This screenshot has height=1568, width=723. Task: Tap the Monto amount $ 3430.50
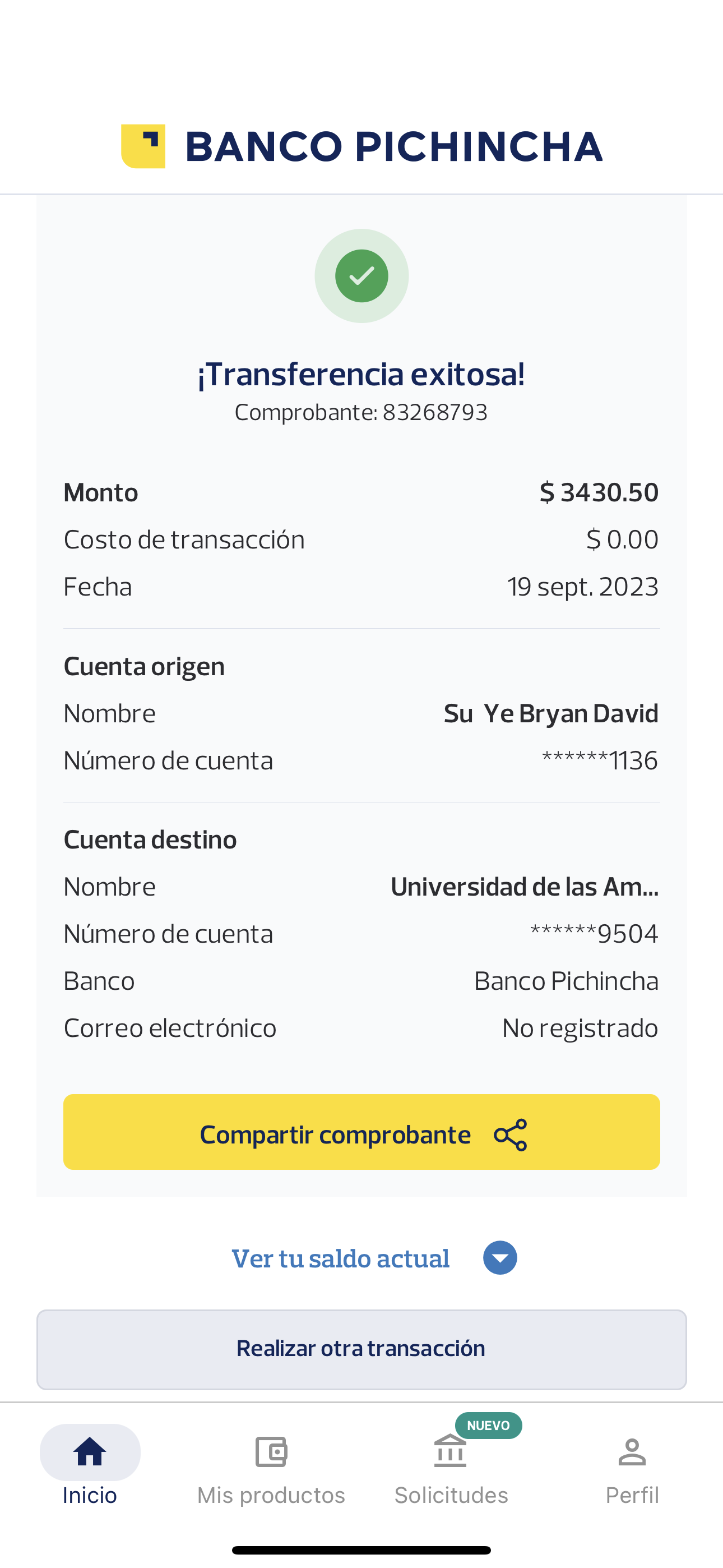pos(599,492)
